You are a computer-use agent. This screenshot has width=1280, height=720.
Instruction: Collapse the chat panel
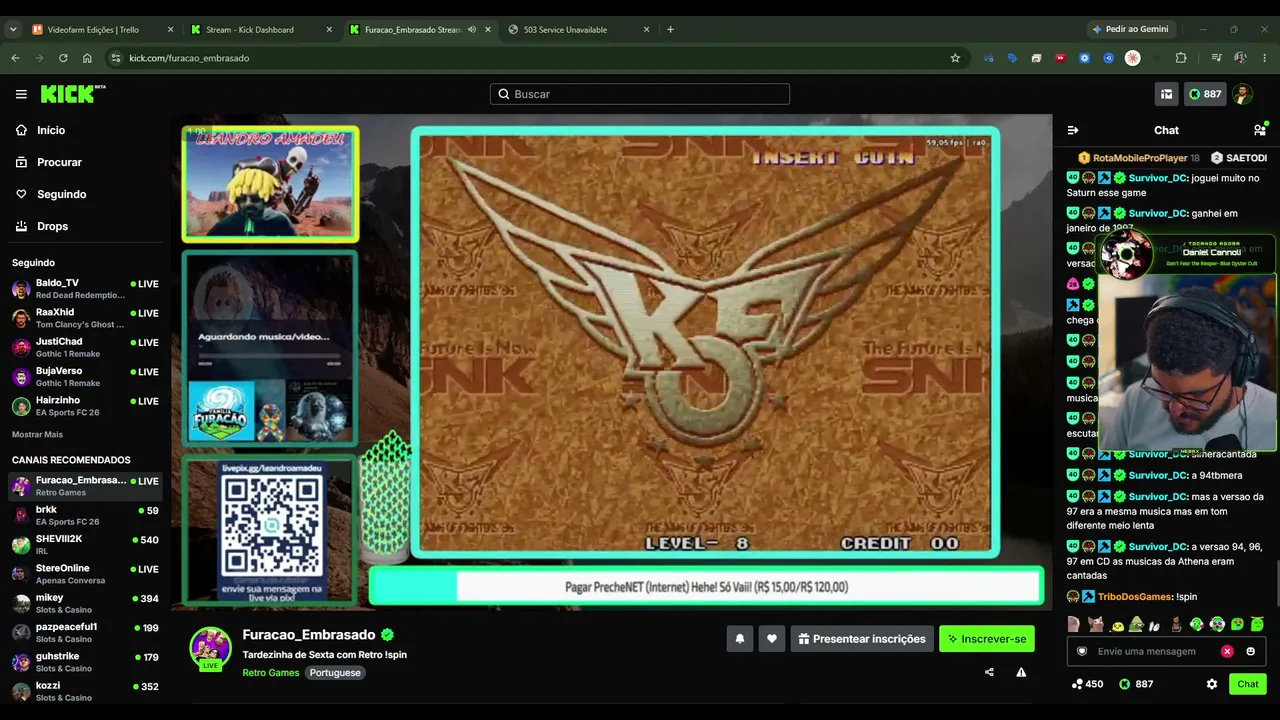(1073, 130)
